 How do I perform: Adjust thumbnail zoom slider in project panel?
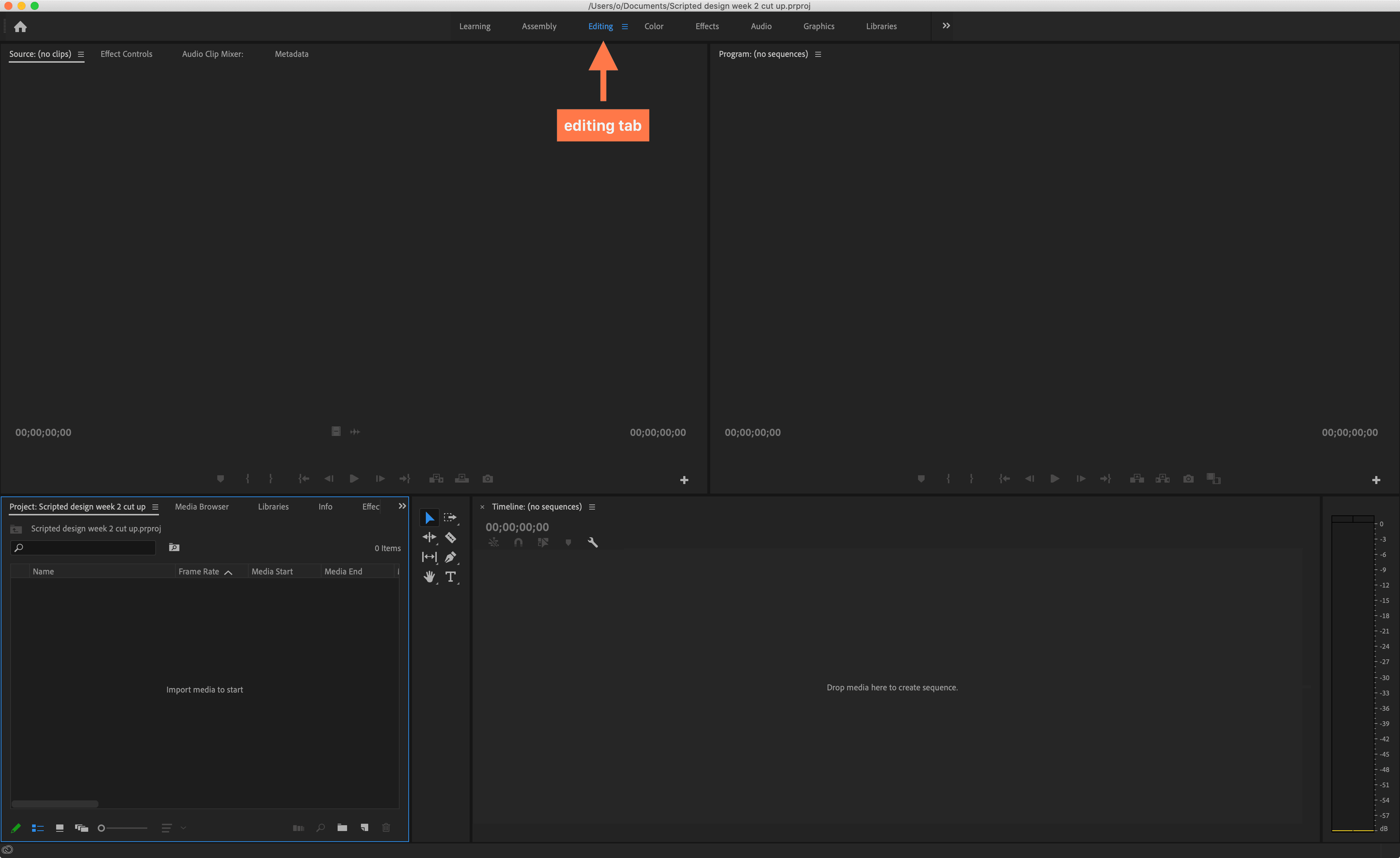point(102,828)
